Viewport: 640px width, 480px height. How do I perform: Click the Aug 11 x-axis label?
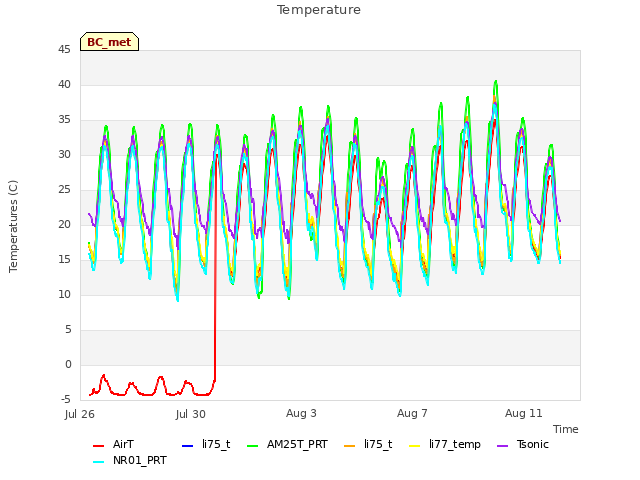[x=524, y=413]
